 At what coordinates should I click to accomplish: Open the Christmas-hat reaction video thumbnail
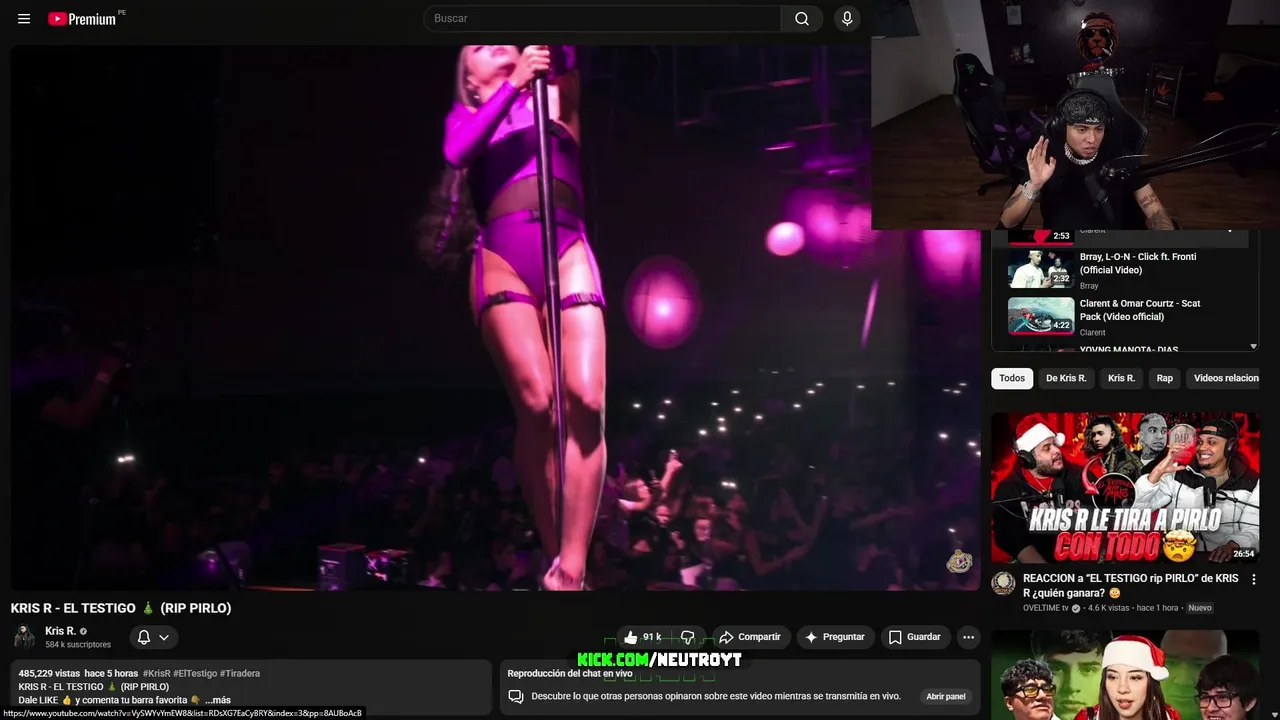point(1125,675)
